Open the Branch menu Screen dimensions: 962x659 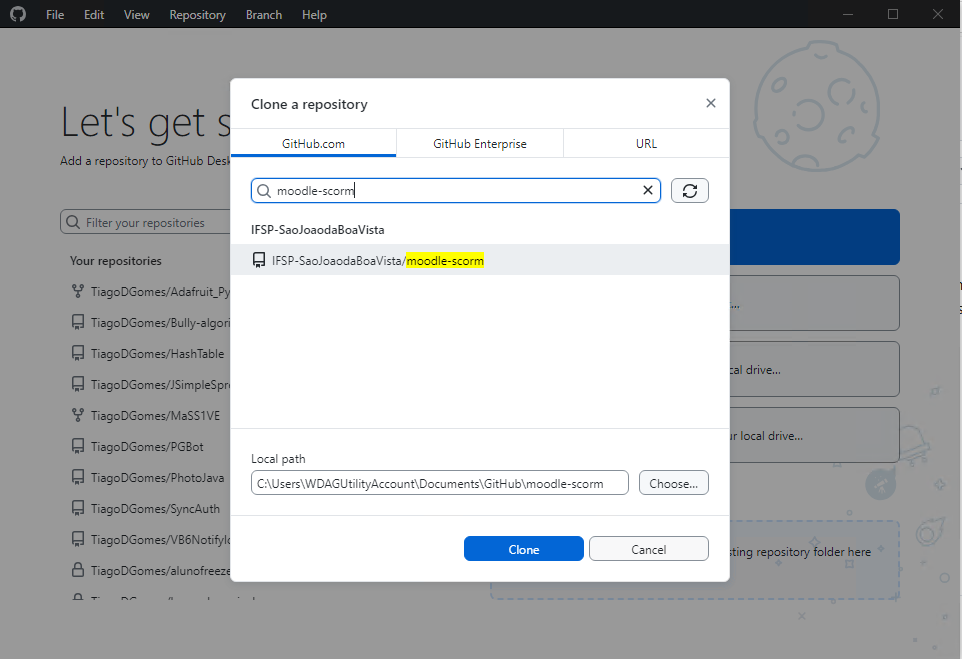pos(264,15)
